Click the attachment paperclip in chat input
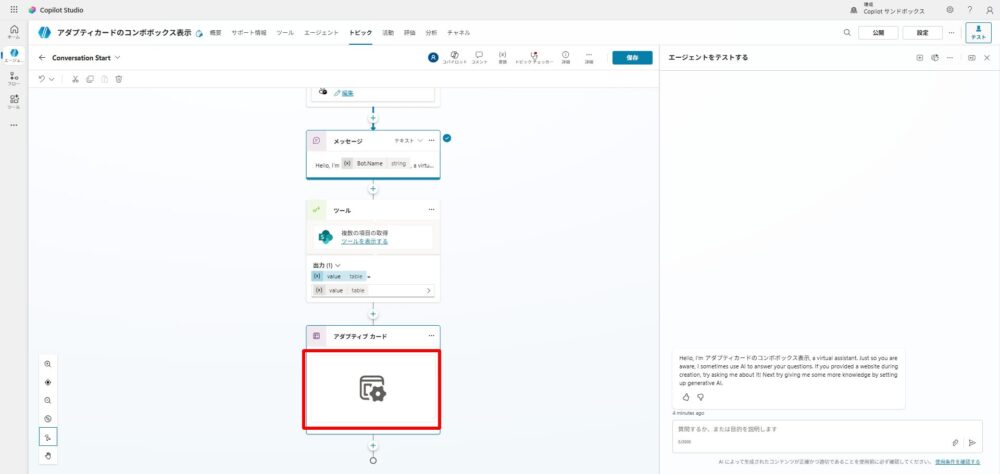Viewport: 1000px width, 474px height. pyautogui.click(x=955, y=442)
